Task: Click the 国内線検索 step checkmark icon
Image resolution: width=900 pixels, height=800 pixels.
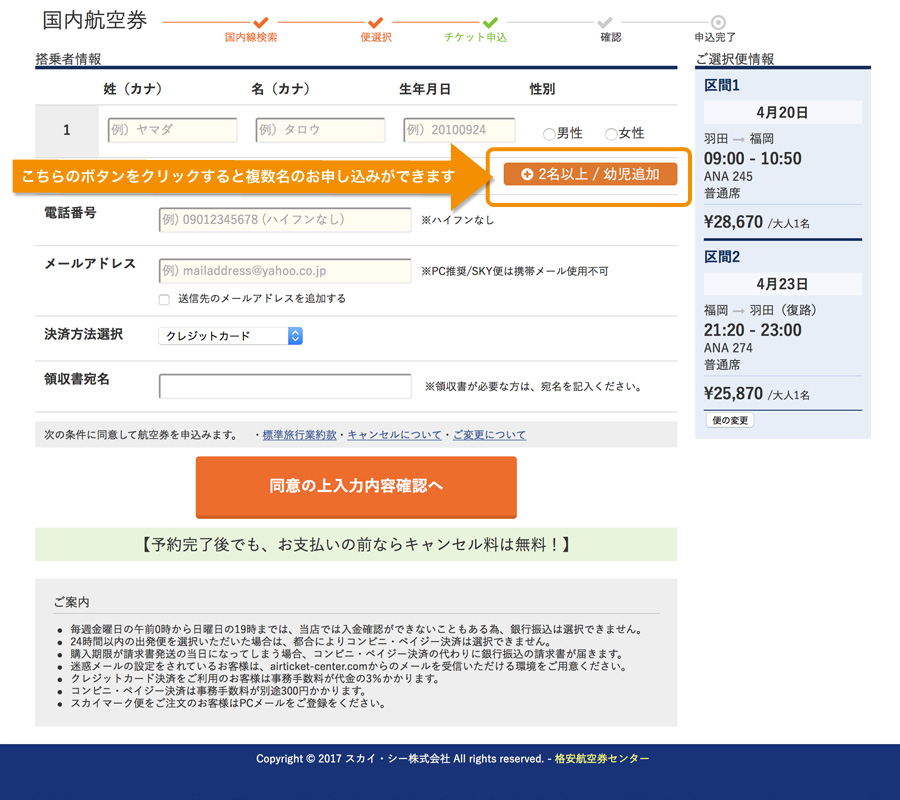Action: click(x=261, y=22)
